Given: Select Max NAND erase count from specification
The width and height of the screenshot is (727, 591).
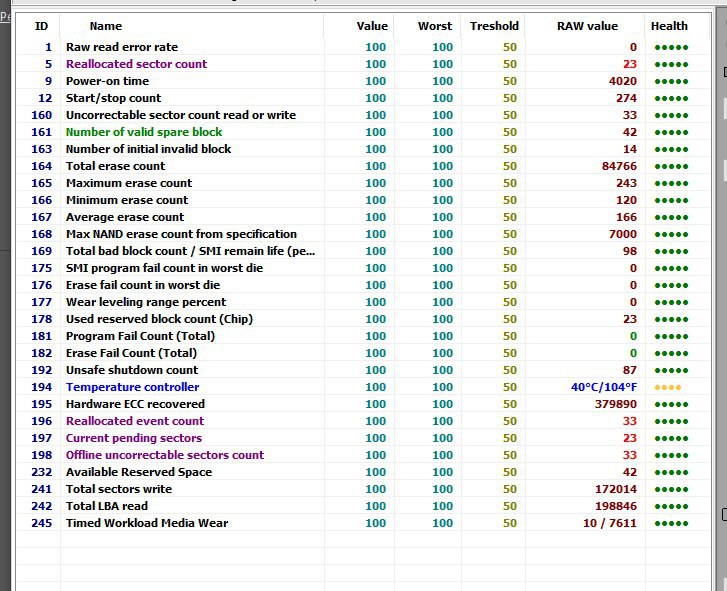Looking at the screenshot, I should [363, 234].
